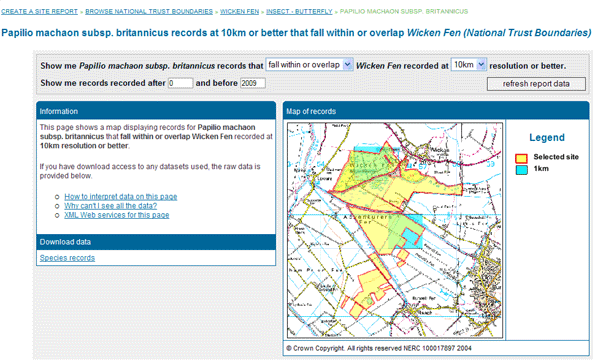Screen dimensions: 595x364
Task: Open 'How to interpret data on this page'
Action: (x=121, y=197)
